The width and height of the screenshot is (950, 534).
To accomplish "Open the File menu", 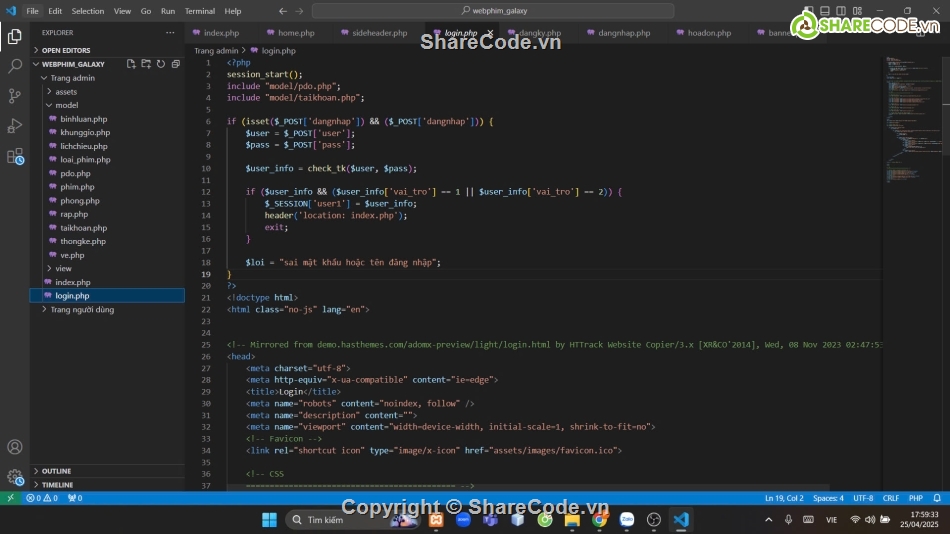I will [x=32, y=11].
